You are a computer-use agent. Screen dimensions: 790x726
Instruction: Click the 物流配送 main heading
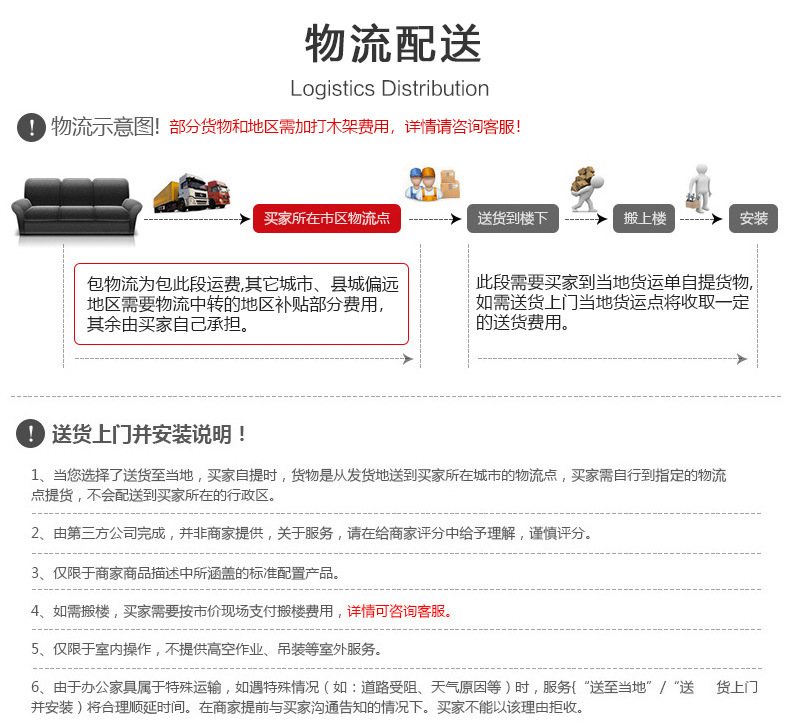click(393, 43)
